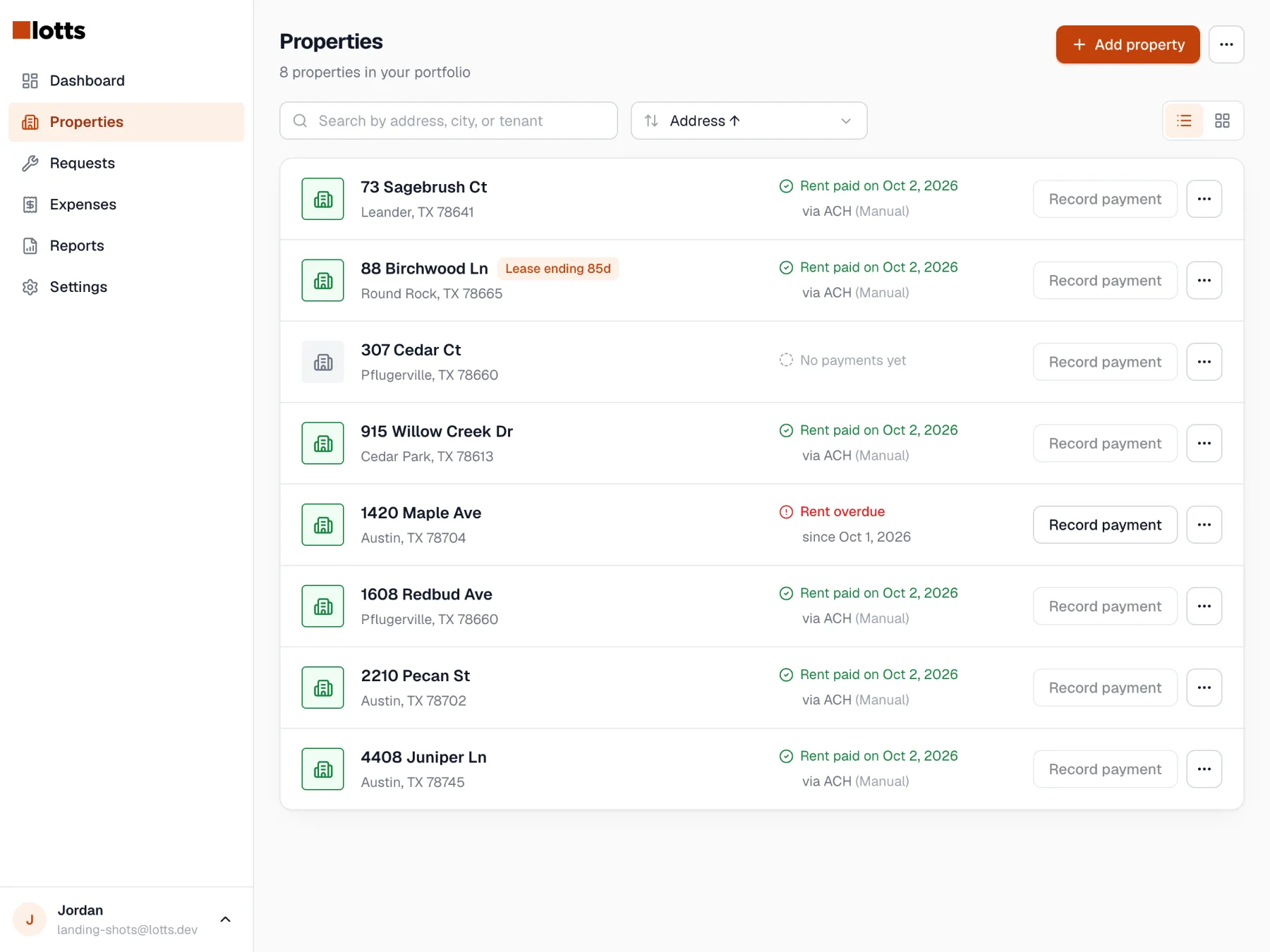
Task: Click the building icon for 73 Sagebrush Ct
Action: [323, 199]
